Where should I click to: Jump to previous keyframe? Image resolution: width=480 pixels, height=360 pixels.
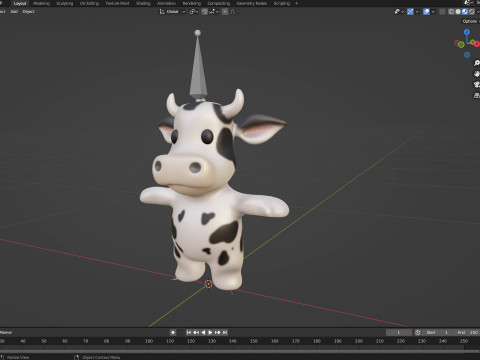[x=196, y=332]
